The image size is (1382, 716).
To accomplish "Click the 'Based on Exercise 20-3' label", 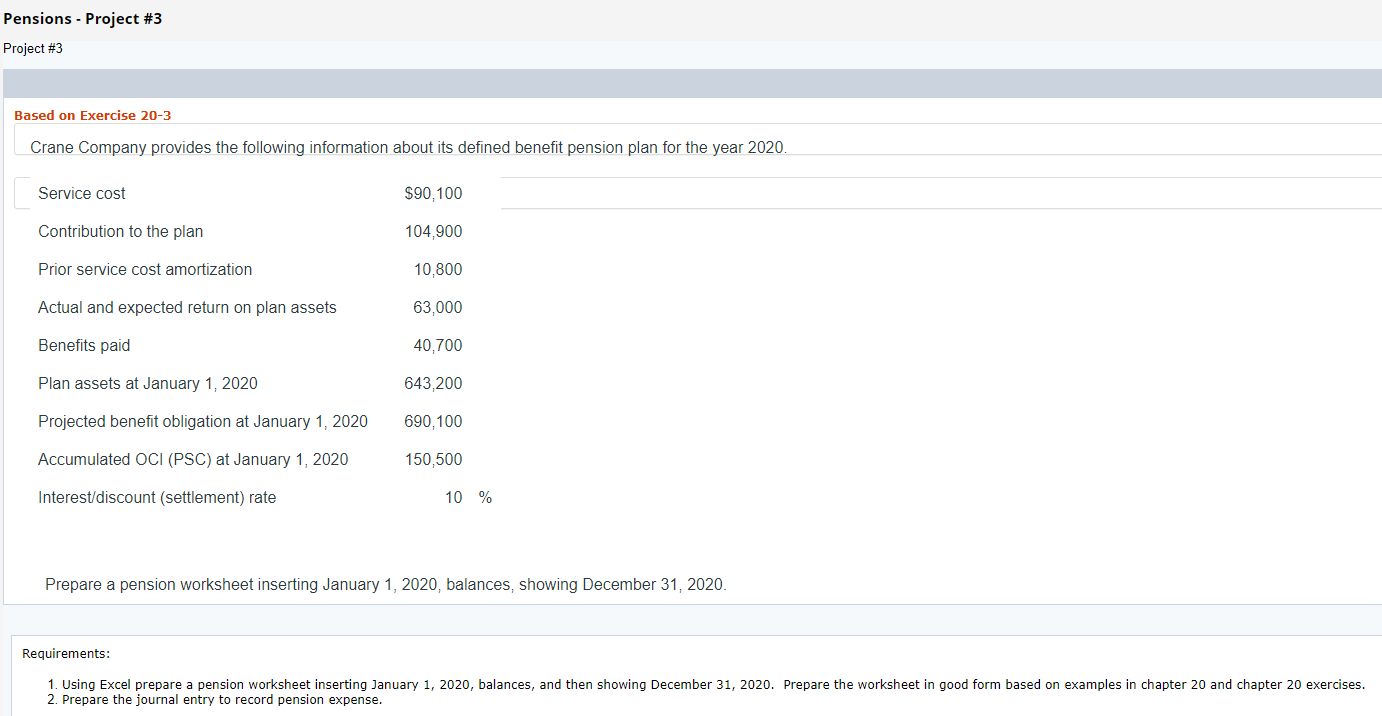I will (x=93, y=115).
